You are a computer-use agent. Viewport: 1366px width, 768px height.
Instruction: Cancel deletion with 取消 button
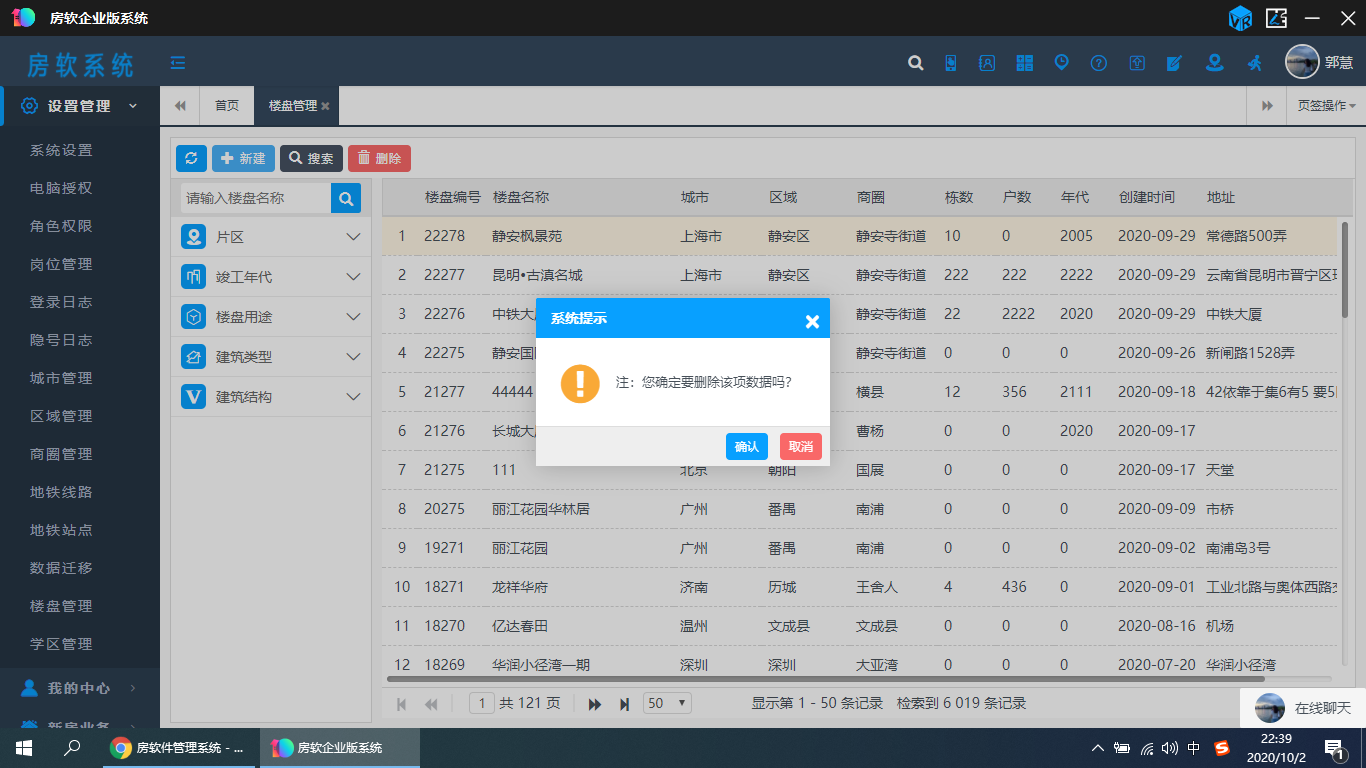coord(801,446)
